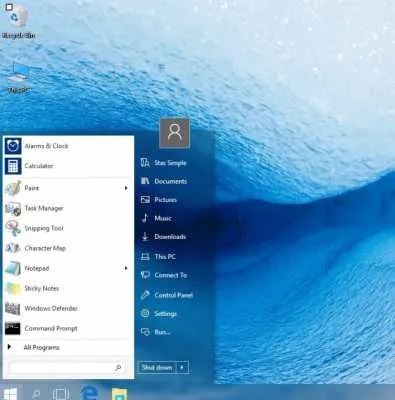The image size is (395, 400).
Task: Open the Recycle Bin desktop icon
Action: click(x=17, y=16)
